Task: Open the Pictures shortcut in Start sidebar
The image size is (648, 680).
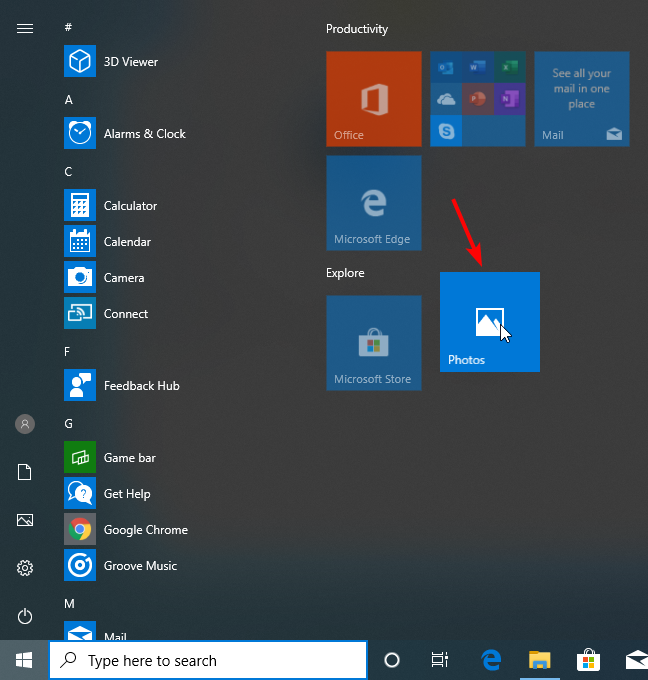Action: 25,520
